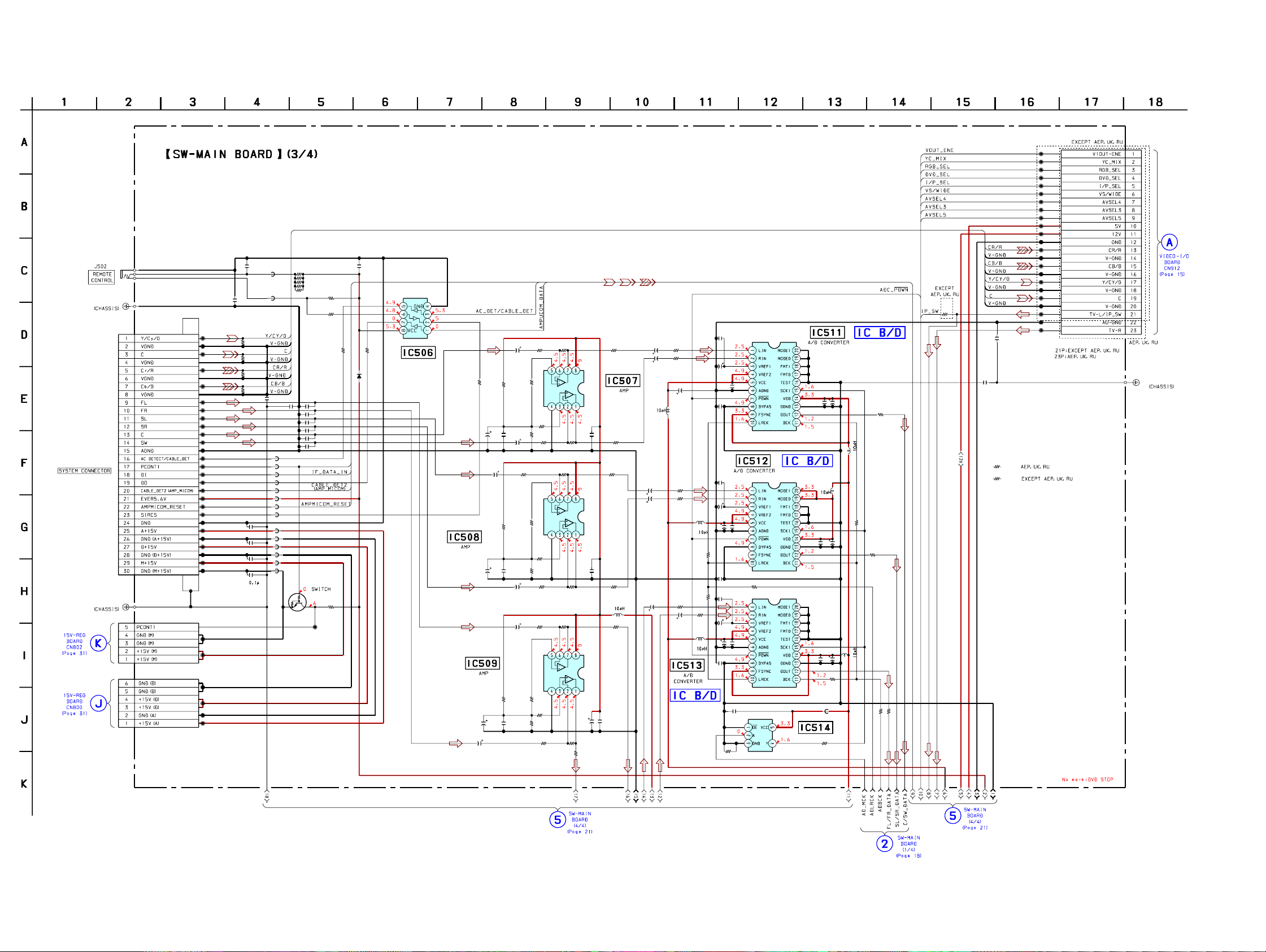Click row header F on the grid ruler

[24, 463]
